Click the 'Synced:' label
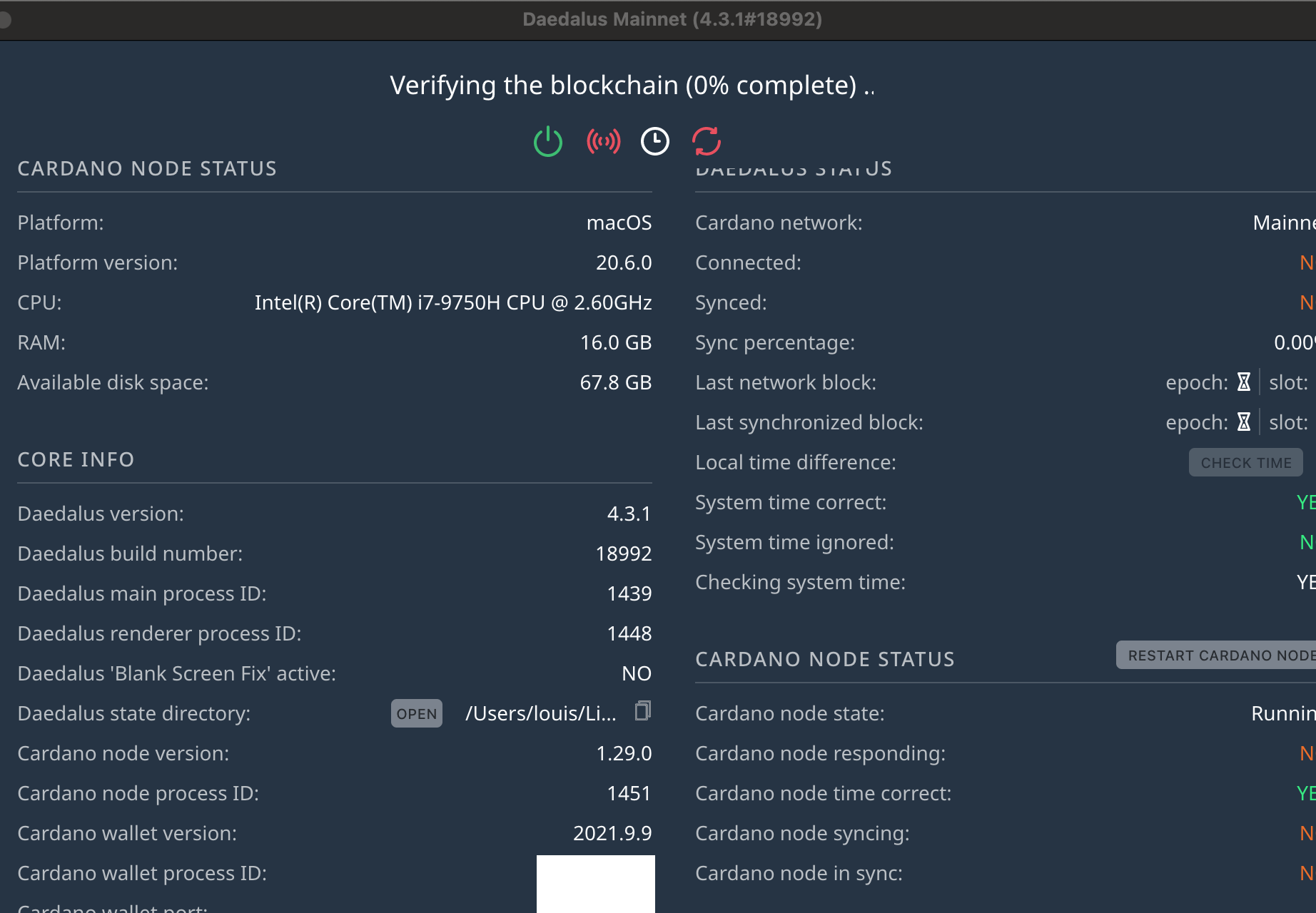 tap(732, 302)
